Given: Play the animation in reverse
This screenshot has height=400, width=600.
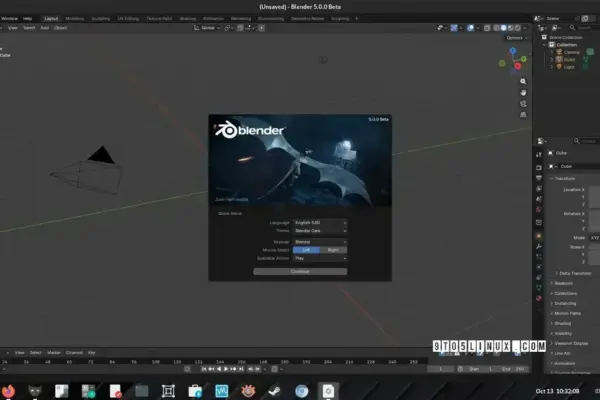Looking at the screenshot, I should tap(218, 369).
